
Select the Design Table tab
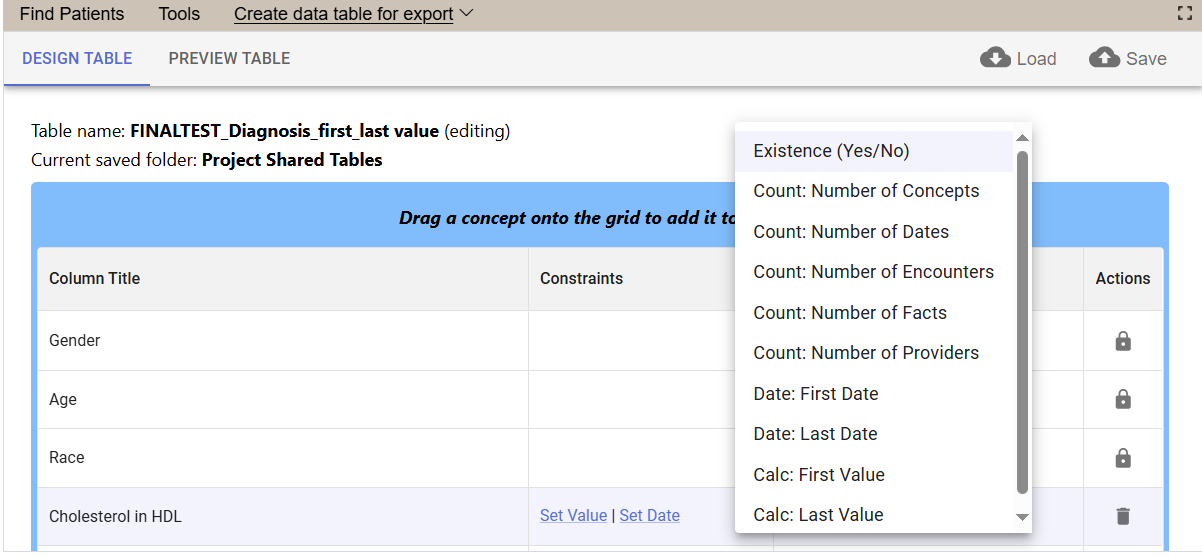pos(77,59)
